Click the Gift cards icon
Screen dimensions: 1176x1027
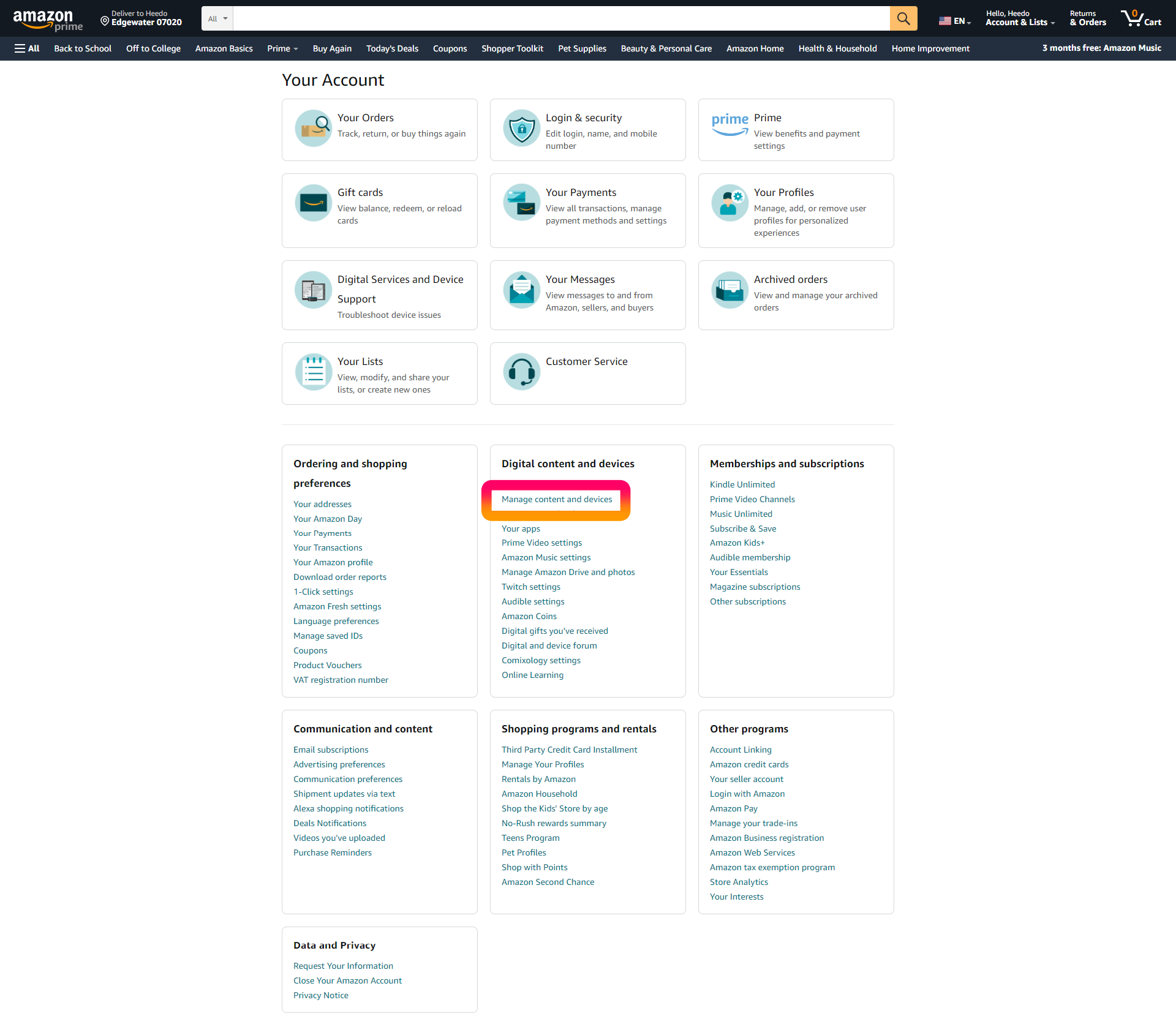point(313,203)
